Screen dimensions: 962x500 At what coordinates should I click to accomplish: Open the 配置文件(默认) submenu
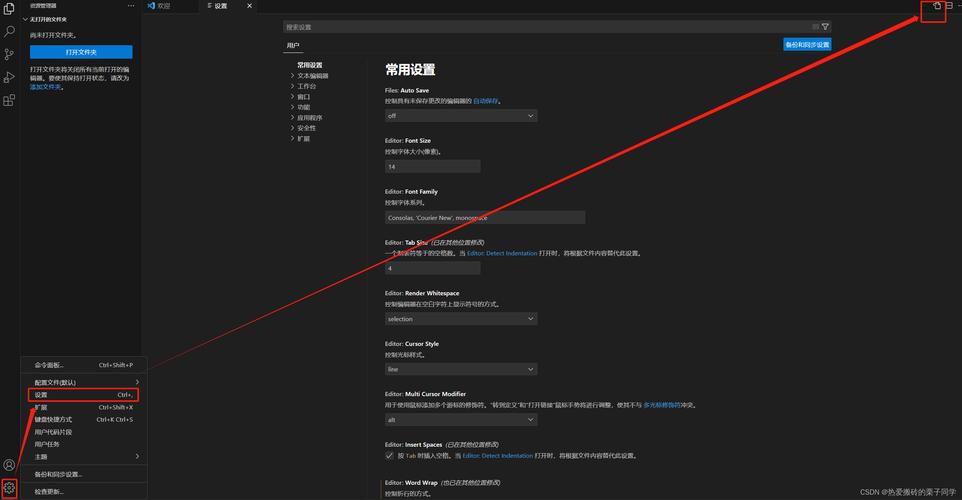tap(84, 382)
